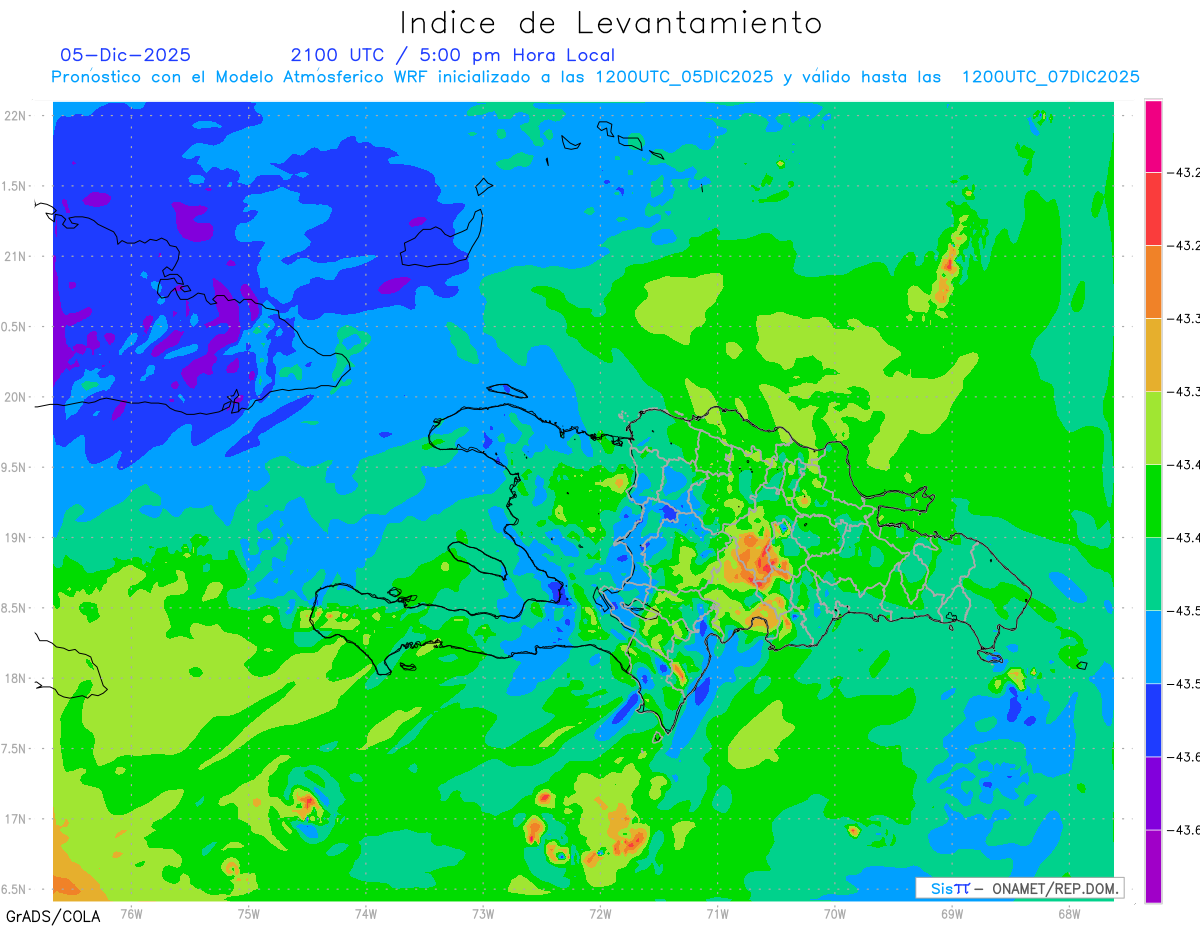Pick the magenta swatch at top of color bar
The image size is (1200, 927).
point(1153,136)
